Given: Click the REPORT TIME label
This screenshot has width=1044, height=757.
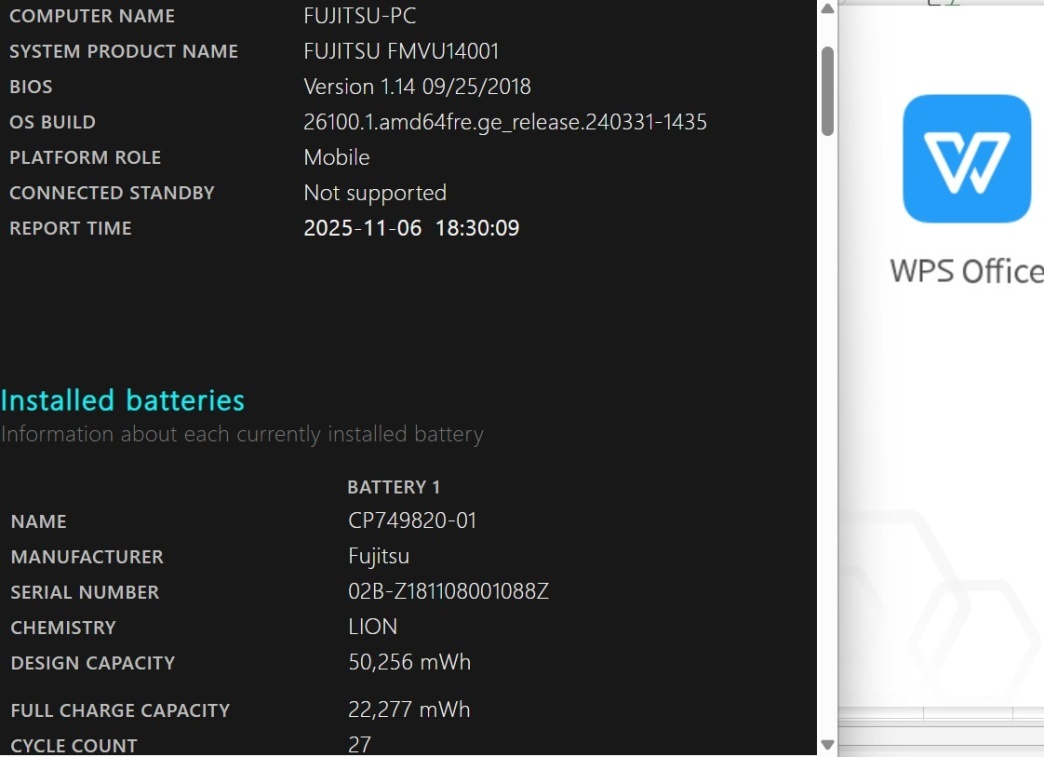Looking at the screenshot, I should pyautogui.click(x=70, y=228).
